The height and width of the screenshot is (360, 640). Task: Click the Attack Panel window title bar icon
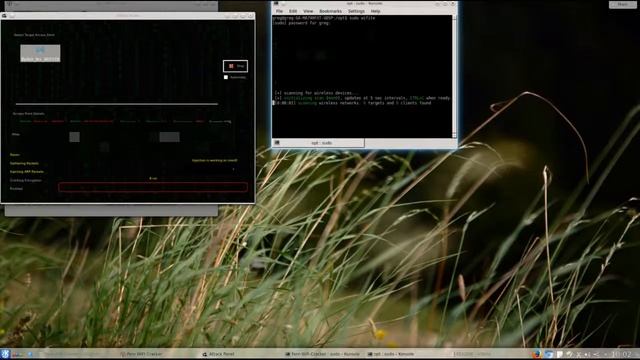4,16
